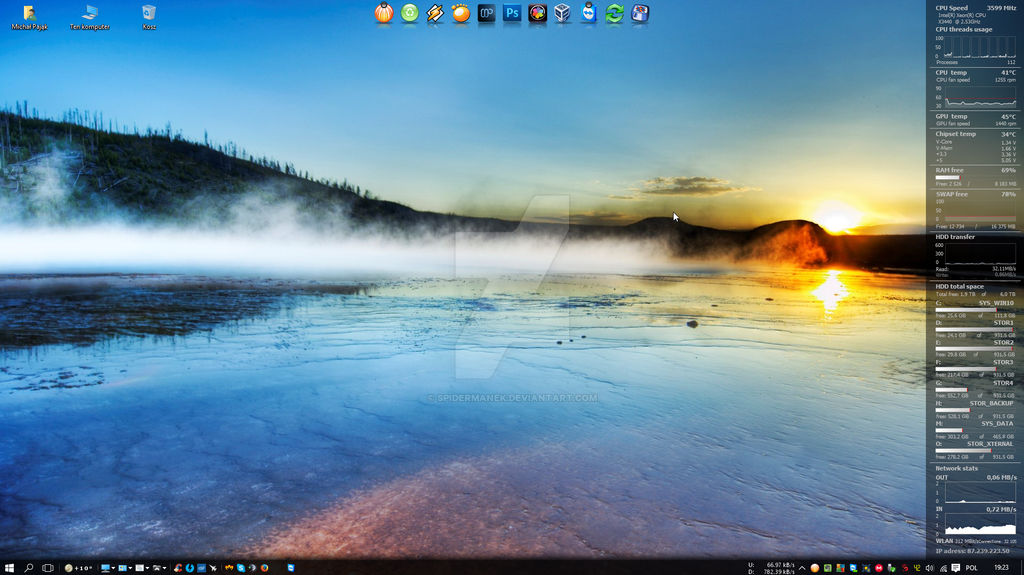1024x575 pixels.
Task: Launch VirtualBox cube icon in dock
Action: pyautogui.click(x=563, y=13)
